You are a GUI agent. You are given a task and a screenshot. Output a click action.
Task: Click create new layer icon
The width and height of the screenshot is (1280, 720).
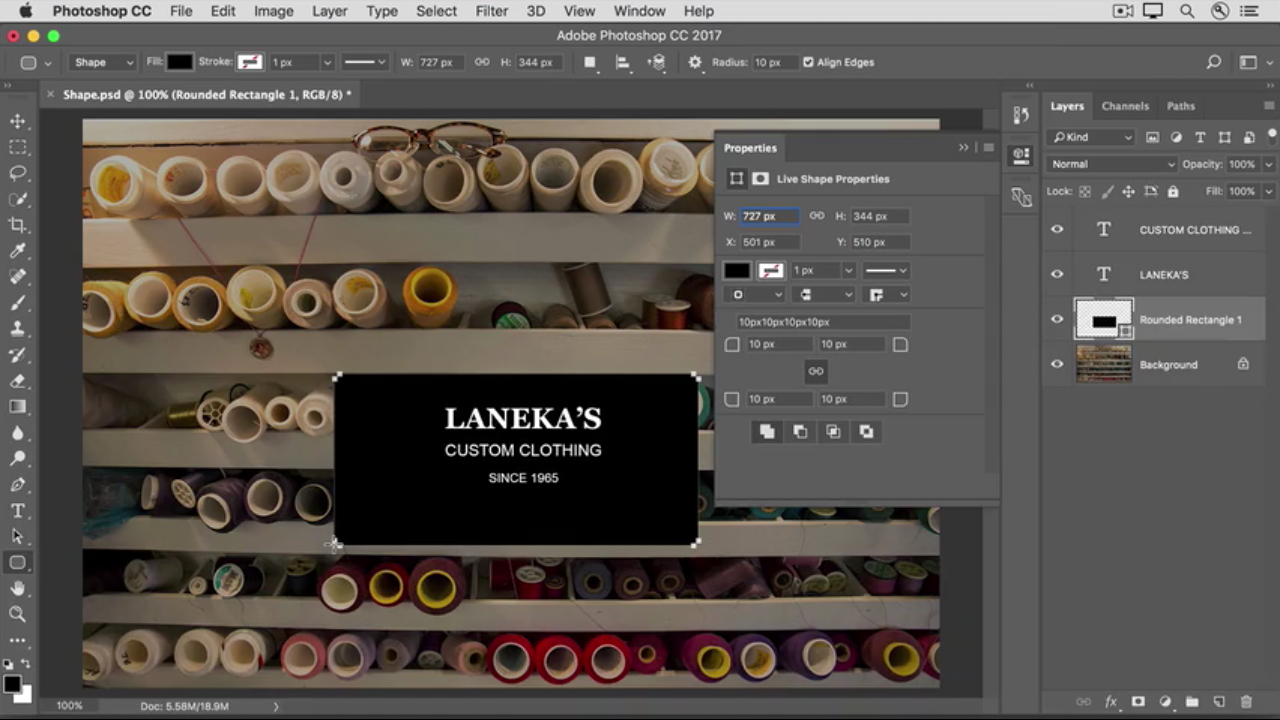(1219, 702)
